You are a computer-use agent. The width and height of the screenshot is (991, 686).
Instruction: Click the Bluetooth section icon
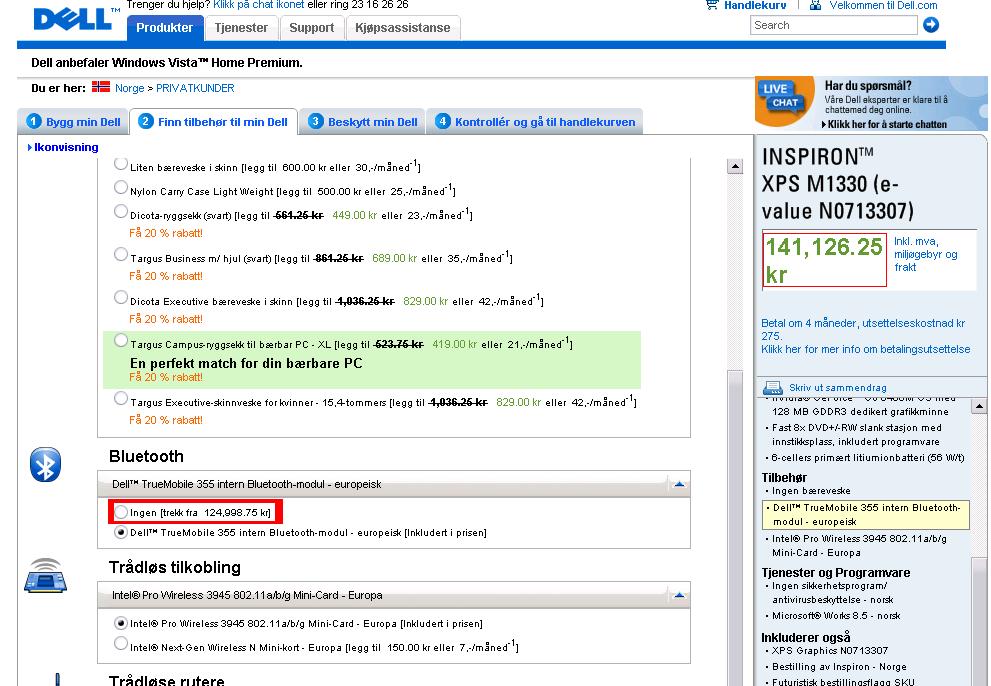click(46, 465)
